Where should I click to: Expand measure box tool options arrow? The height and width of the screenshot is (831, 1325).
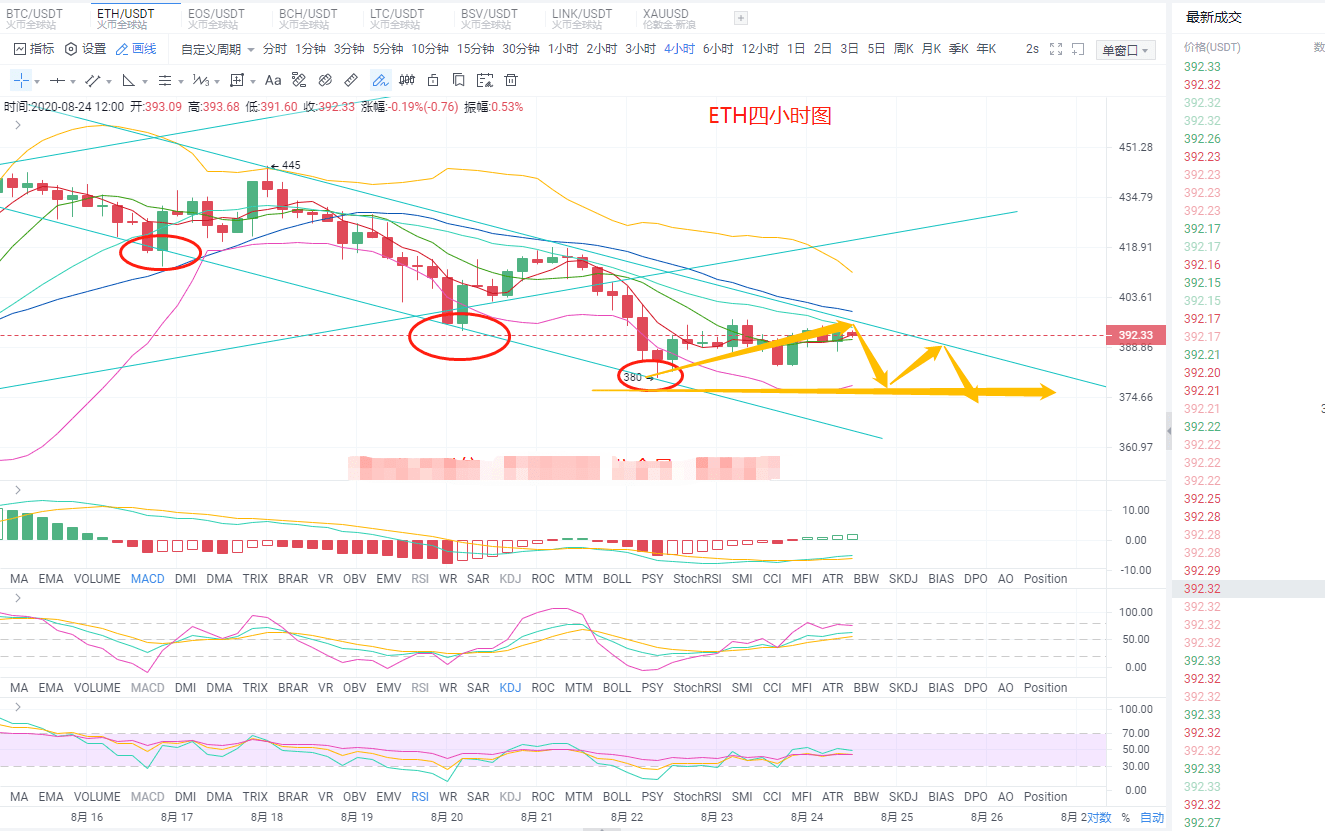coord(253,81)
